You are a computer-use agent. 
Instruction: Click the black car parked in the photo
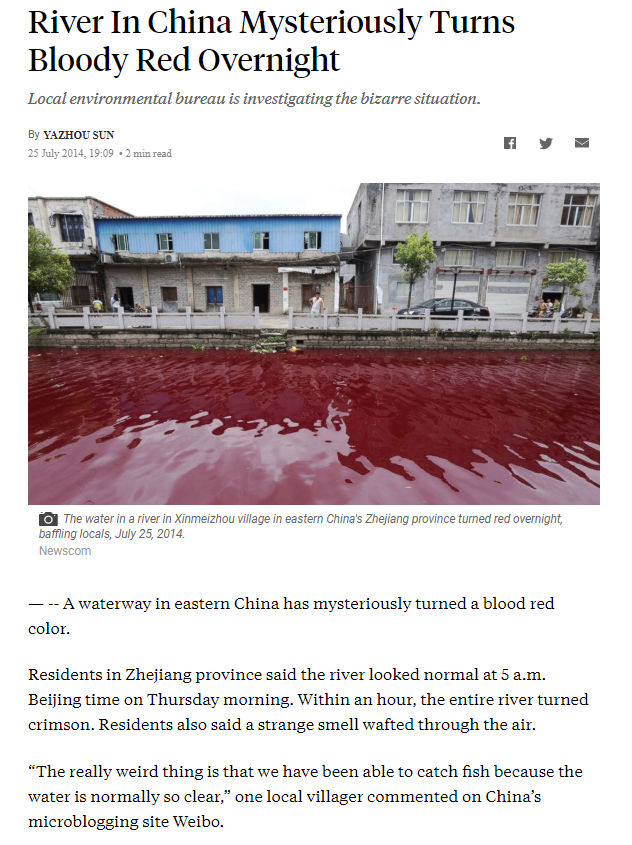click(443, 308)
